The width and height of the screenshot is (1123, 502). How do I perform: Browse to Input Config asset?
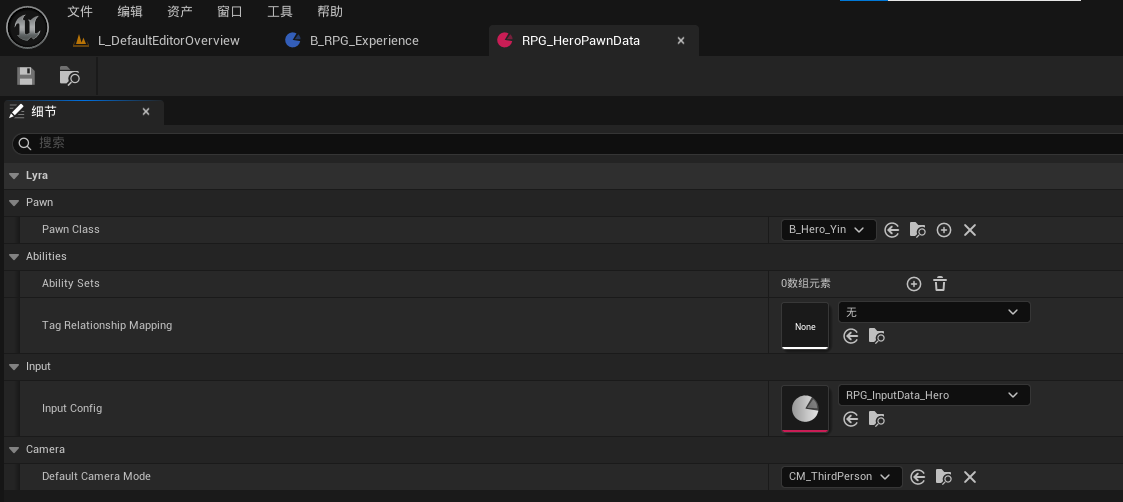pos(877,419)
